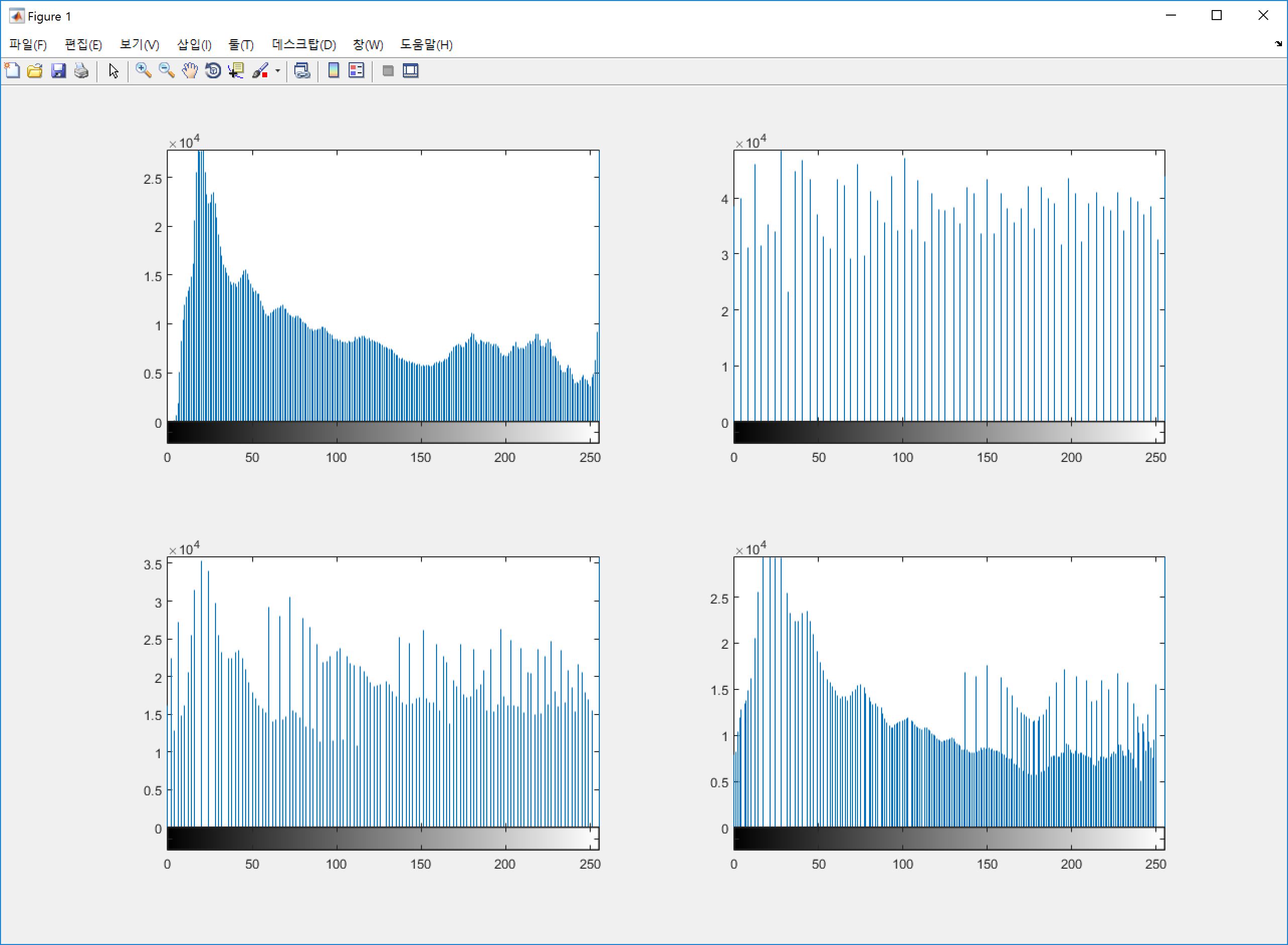This screenshot has height=945, width=1288.
Task: Click the Link Plot icon
Action: tap(301, 71)
